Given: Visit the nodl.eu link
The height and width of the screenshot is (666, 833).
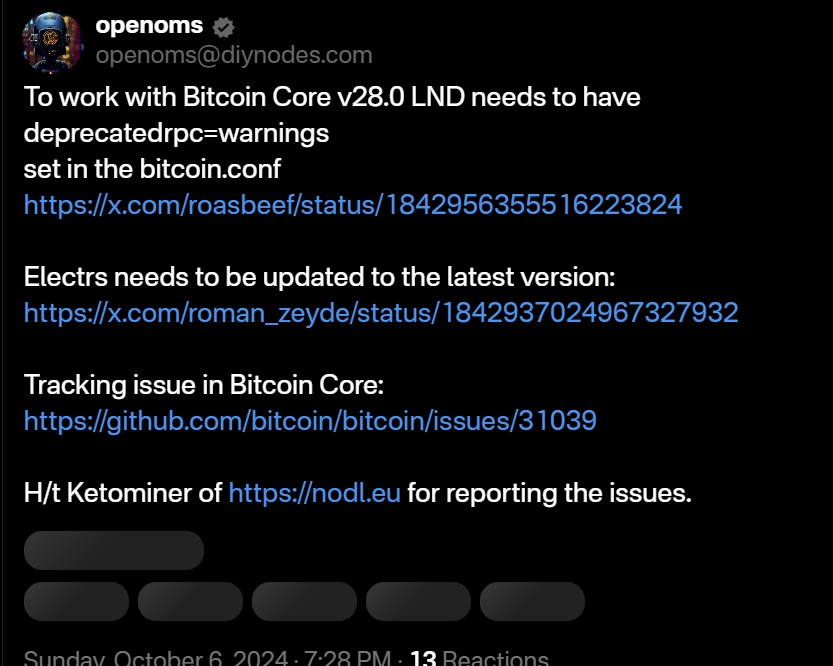Looking at the screenshot, I should 314,493.
